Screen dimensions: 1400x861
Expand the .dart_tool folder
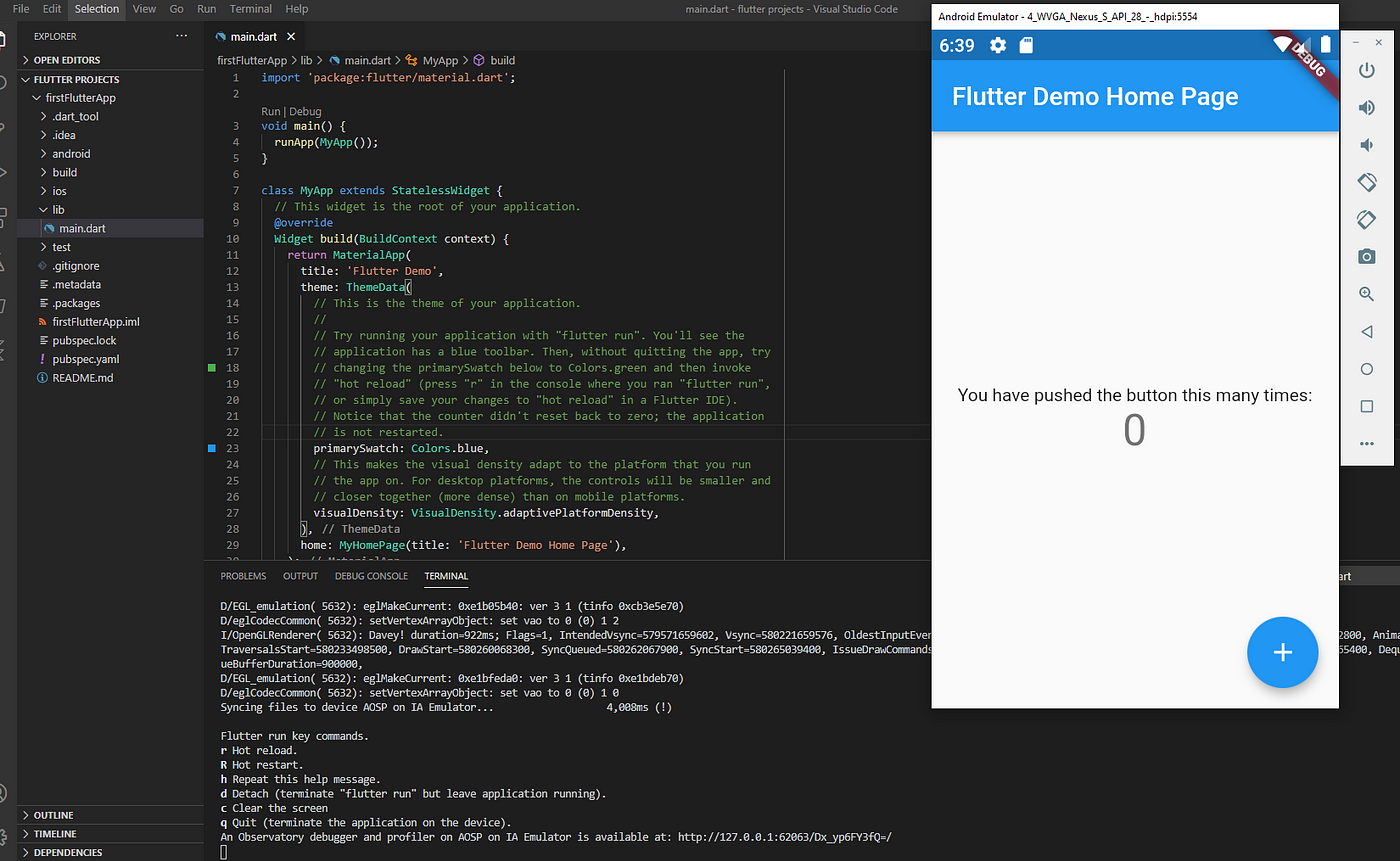[x=110, y=116]
